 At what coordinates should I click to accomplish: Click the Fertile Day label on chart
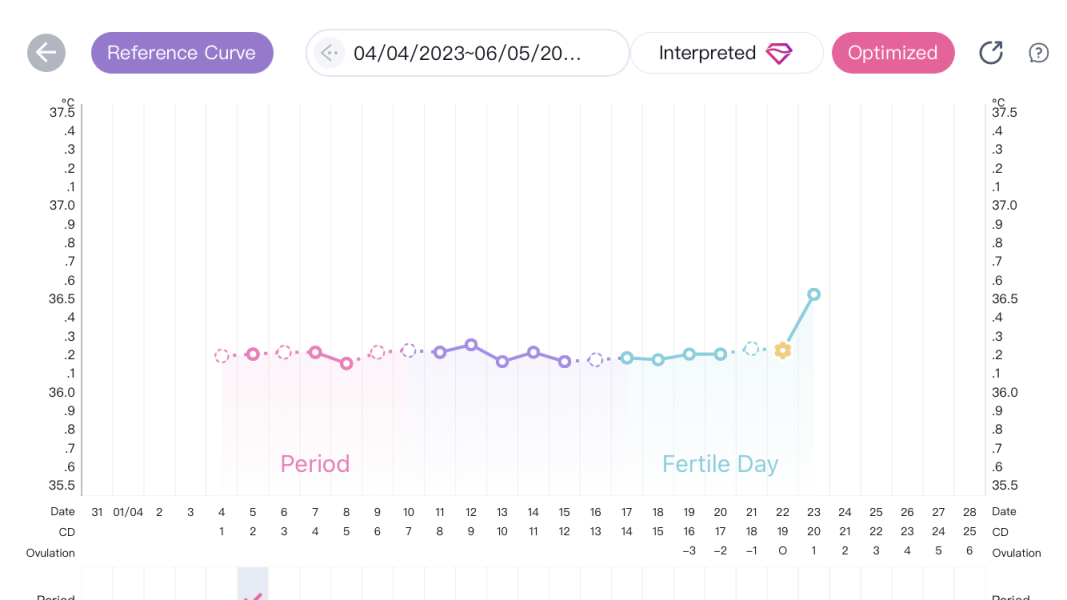pyautogui.click(x=720, y=464)
